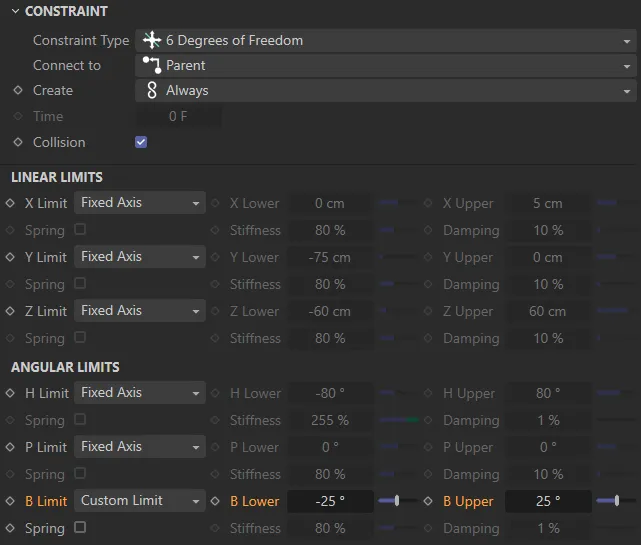Toggle keyframe diamond beside X Upper
641x545 pixels.
428,203
